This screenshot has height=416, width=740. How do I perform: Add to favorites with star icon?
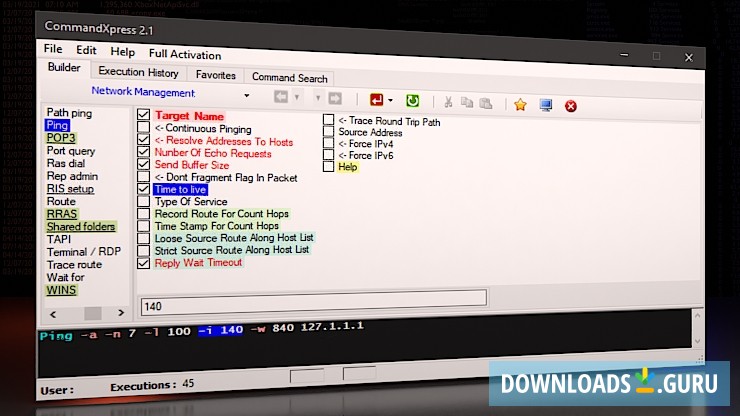[521, 104]
